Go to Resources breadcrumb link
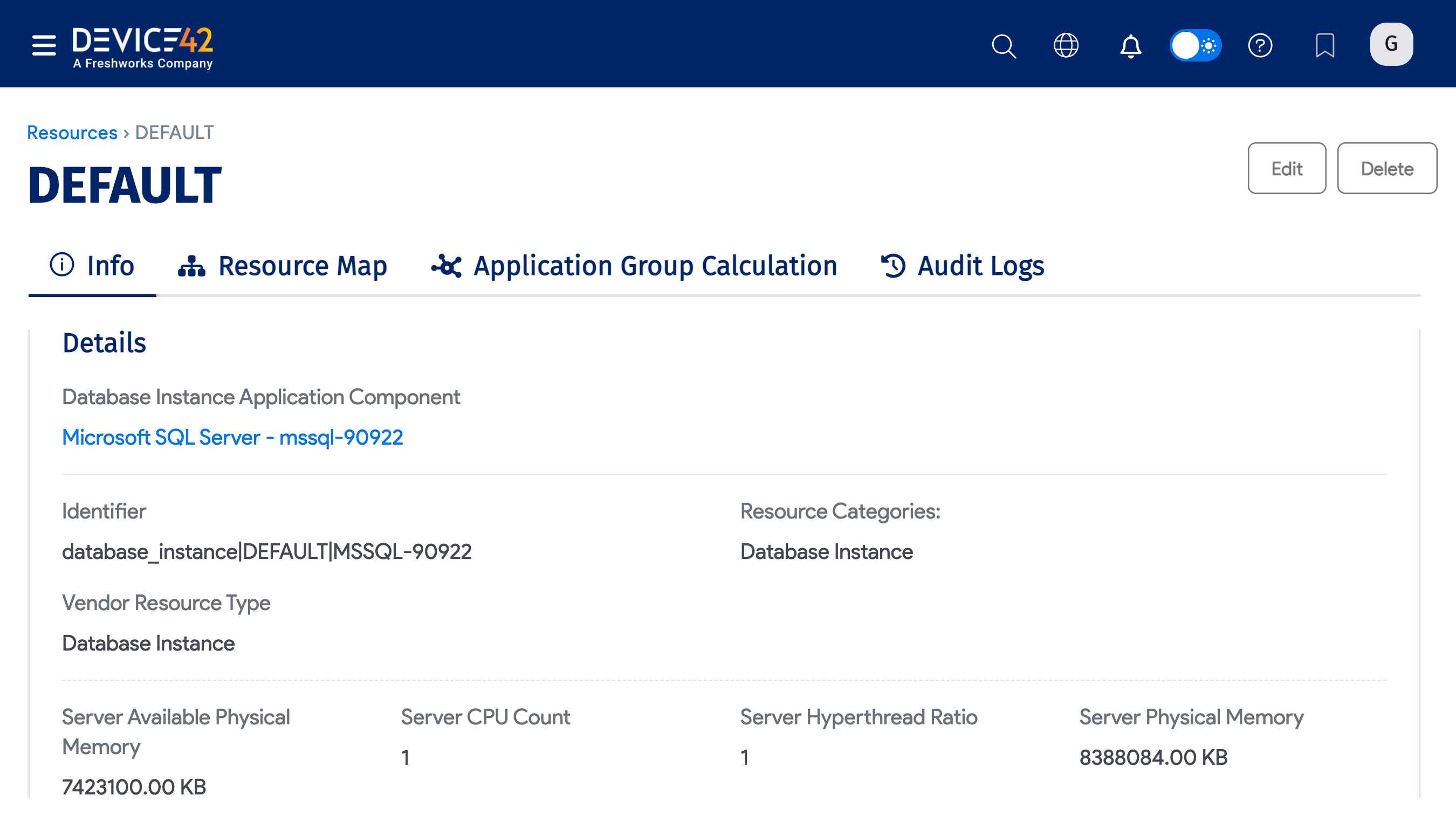Image resolution: width=1456 pixels, height=816 pixels. click(x=72, y=132)
